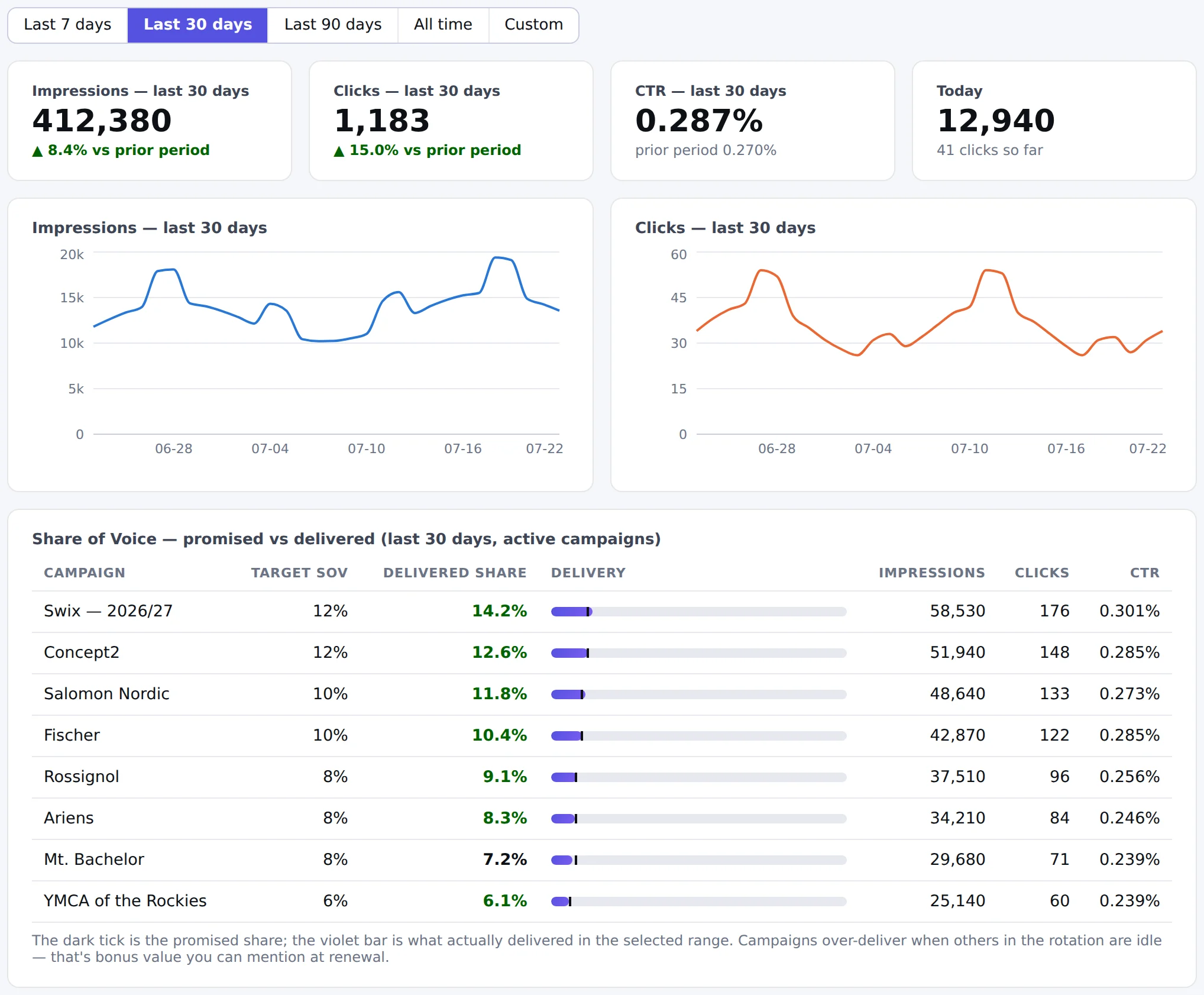
Task: Click the Clicks total 1,183
Action: coord(381,121)
